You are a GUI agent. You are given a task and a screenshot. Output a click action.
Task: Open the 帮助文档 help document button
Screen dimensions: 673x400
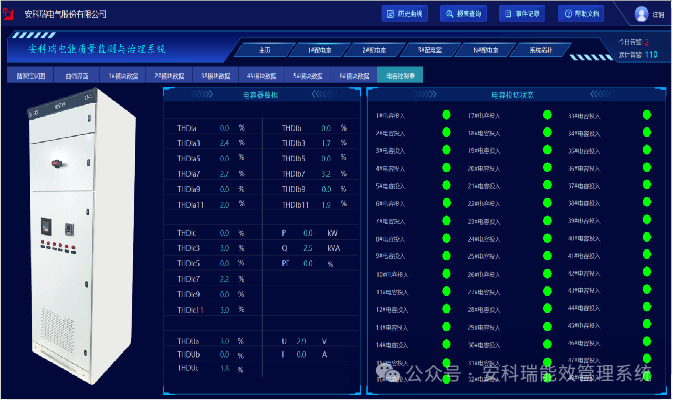click(581, 14)
